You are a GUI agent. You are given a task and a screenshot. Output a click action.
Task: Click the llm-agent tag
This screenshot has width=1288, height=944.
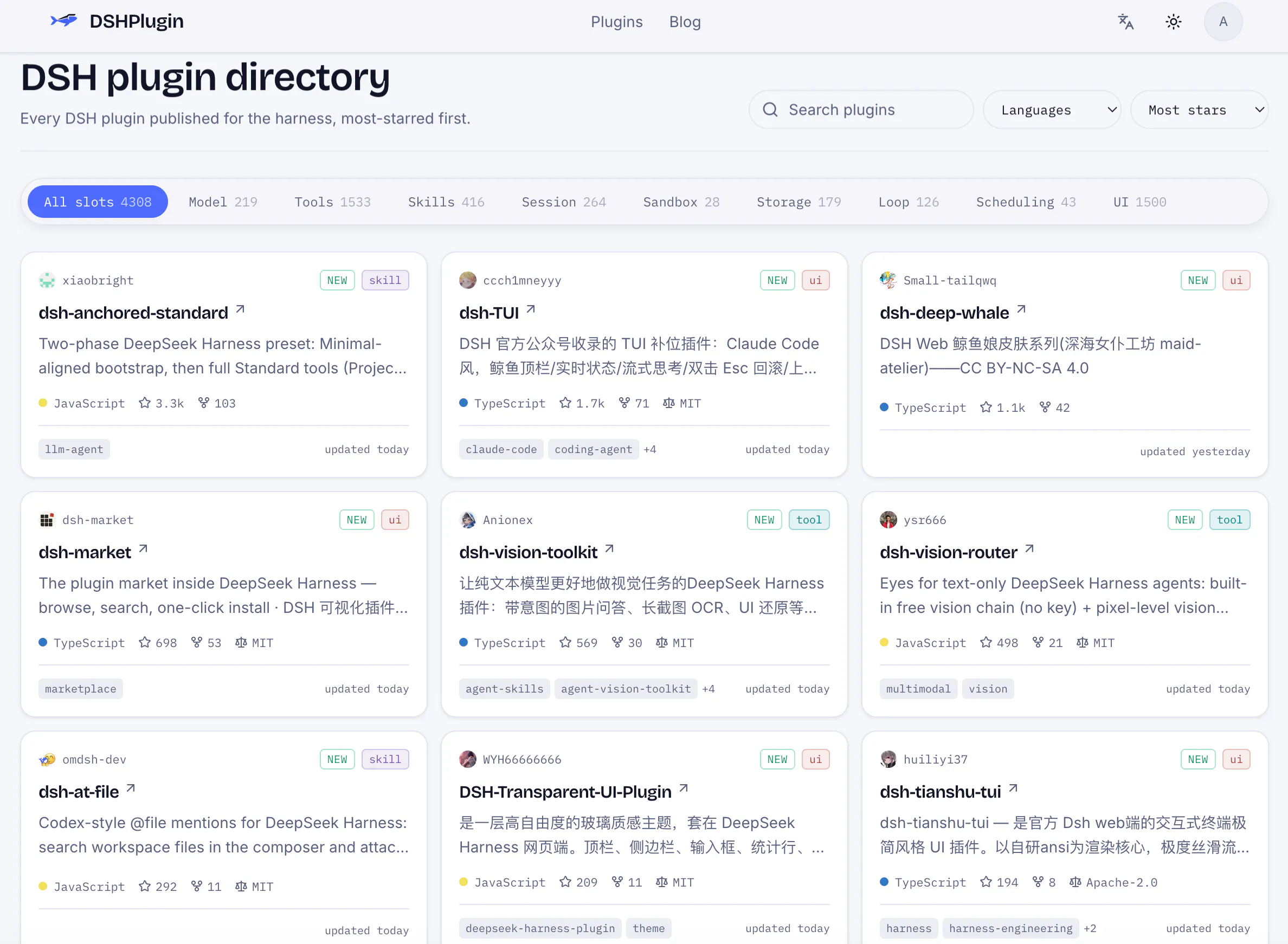(74, 449)
